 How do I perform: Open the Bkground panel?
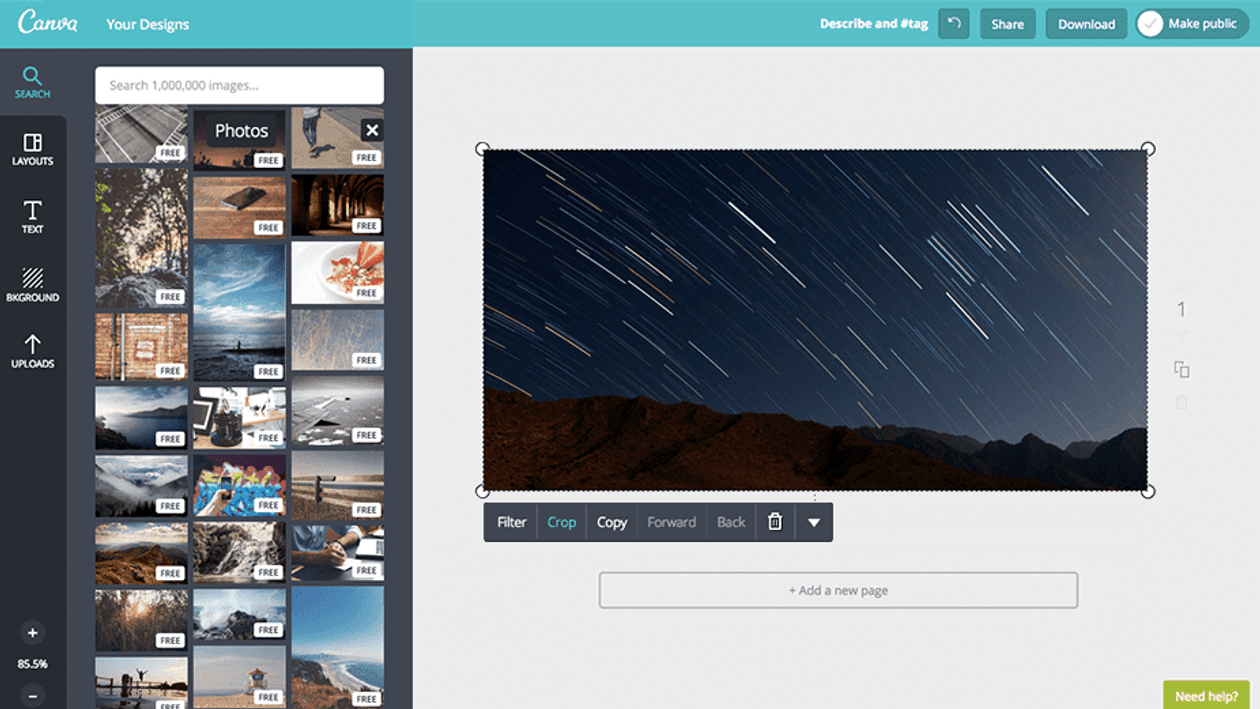click(x=32, y=284)
